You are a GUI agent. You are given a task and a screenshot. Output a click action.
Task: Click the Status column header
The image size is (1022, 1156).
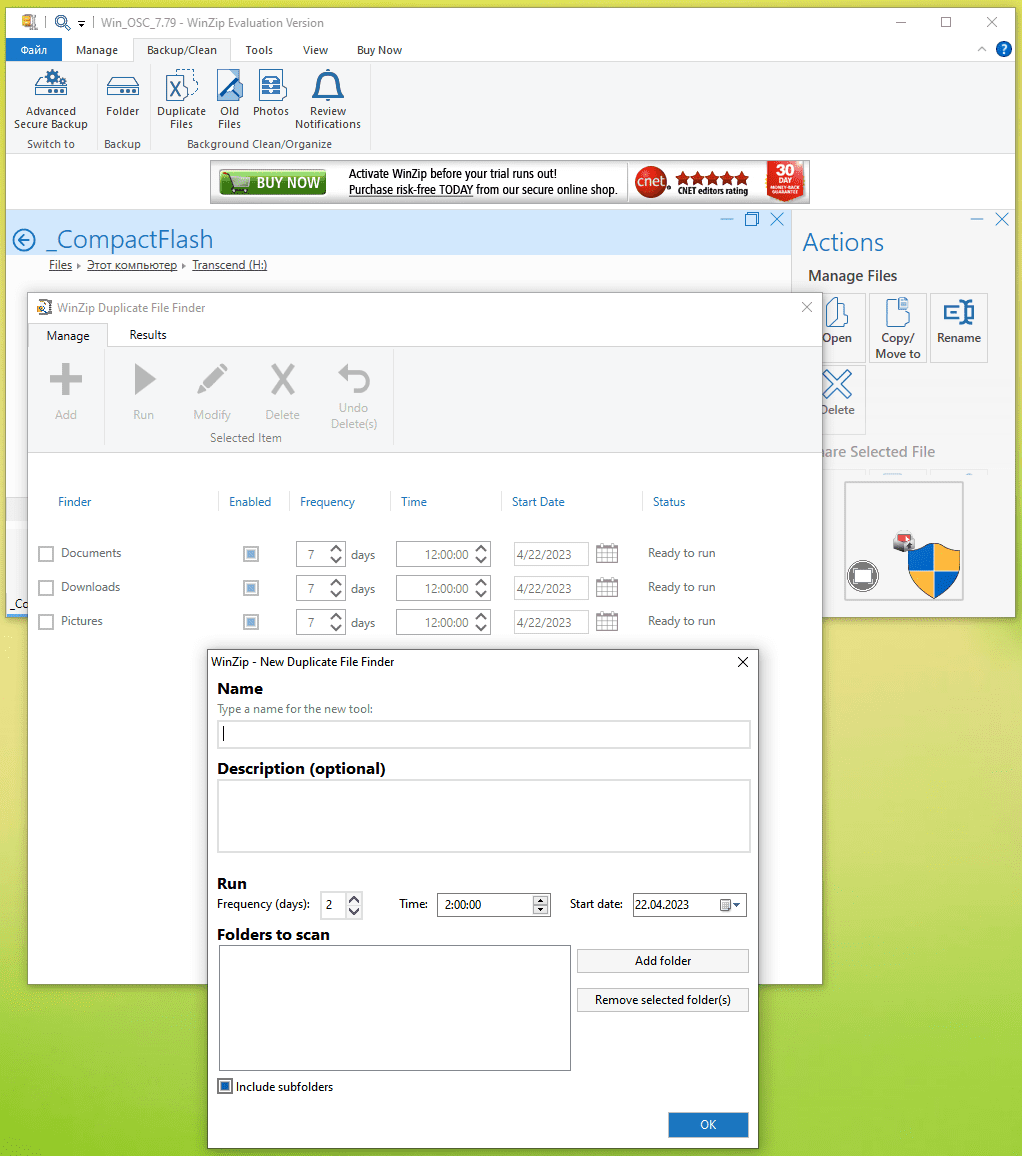point(669,501)
